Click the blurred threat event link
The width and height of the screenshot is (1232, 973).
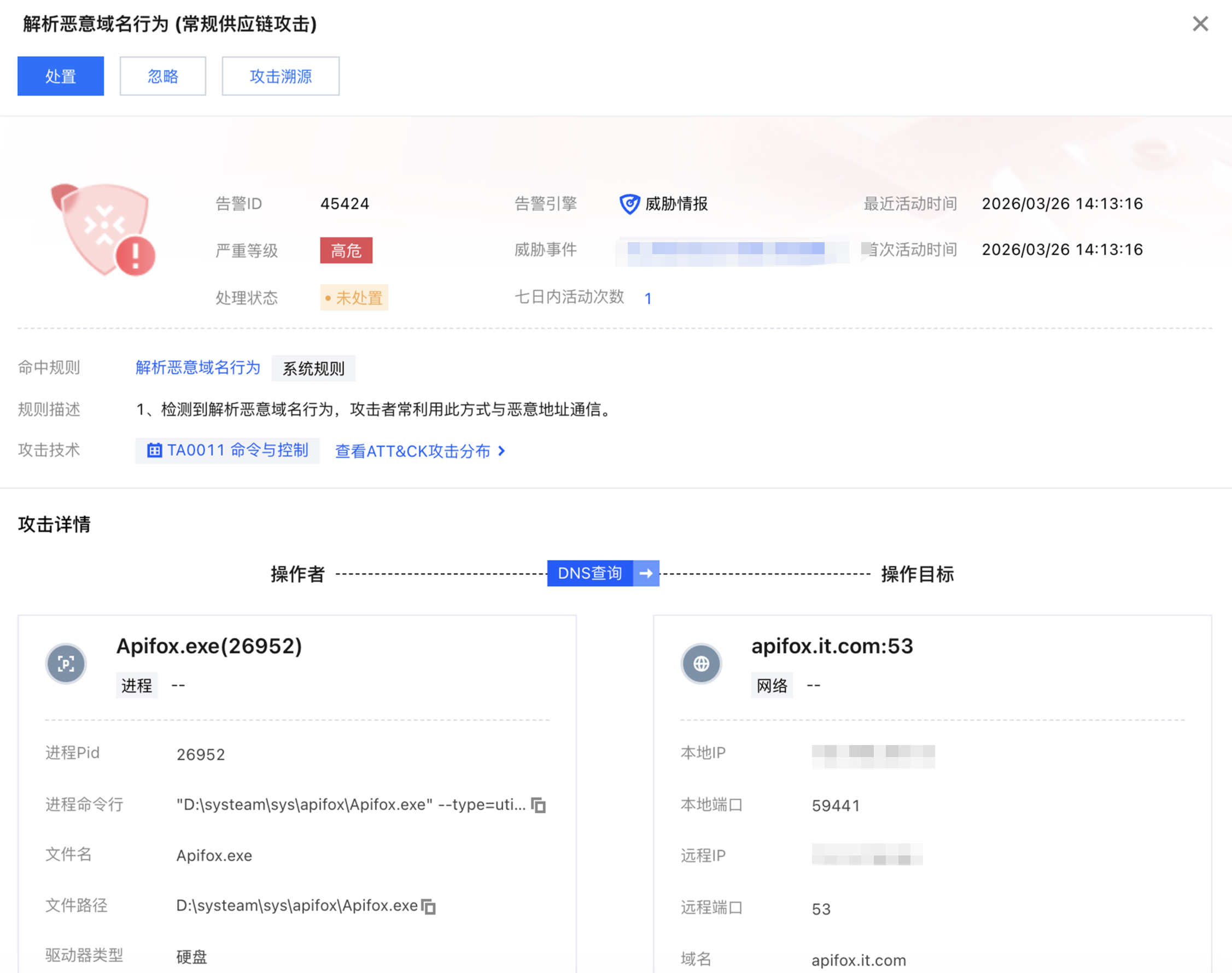726,249
